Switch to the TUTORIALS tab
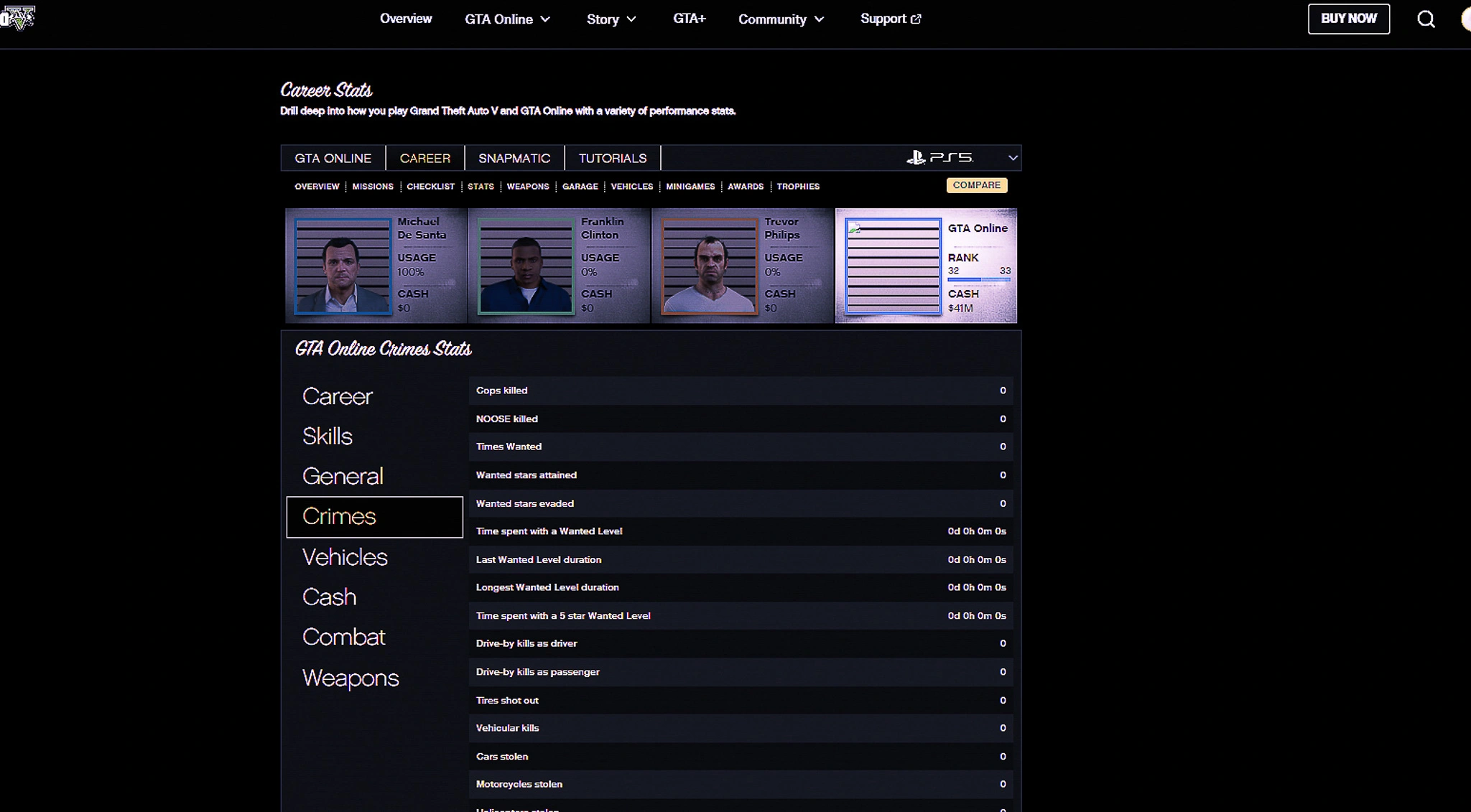The width and height of the screenshot is (1471, 812). coord(612,158)
